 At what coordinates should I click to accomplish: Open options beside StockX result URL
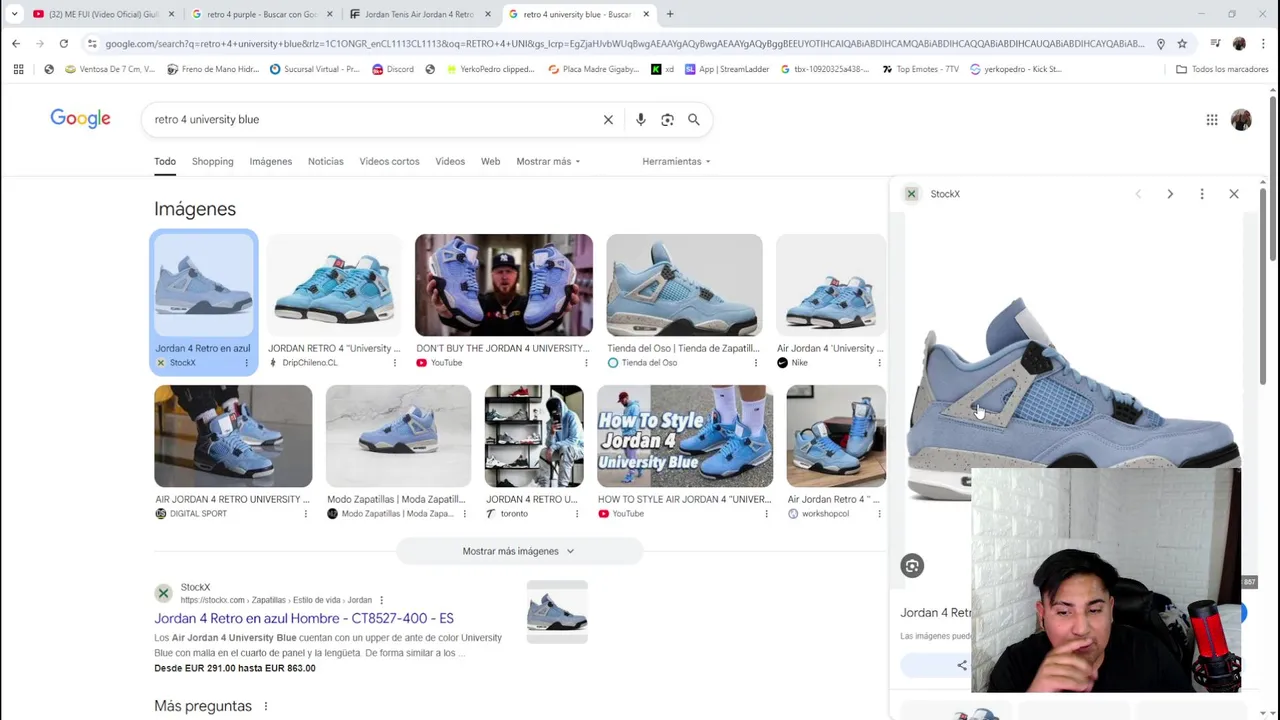pos(381,600)
